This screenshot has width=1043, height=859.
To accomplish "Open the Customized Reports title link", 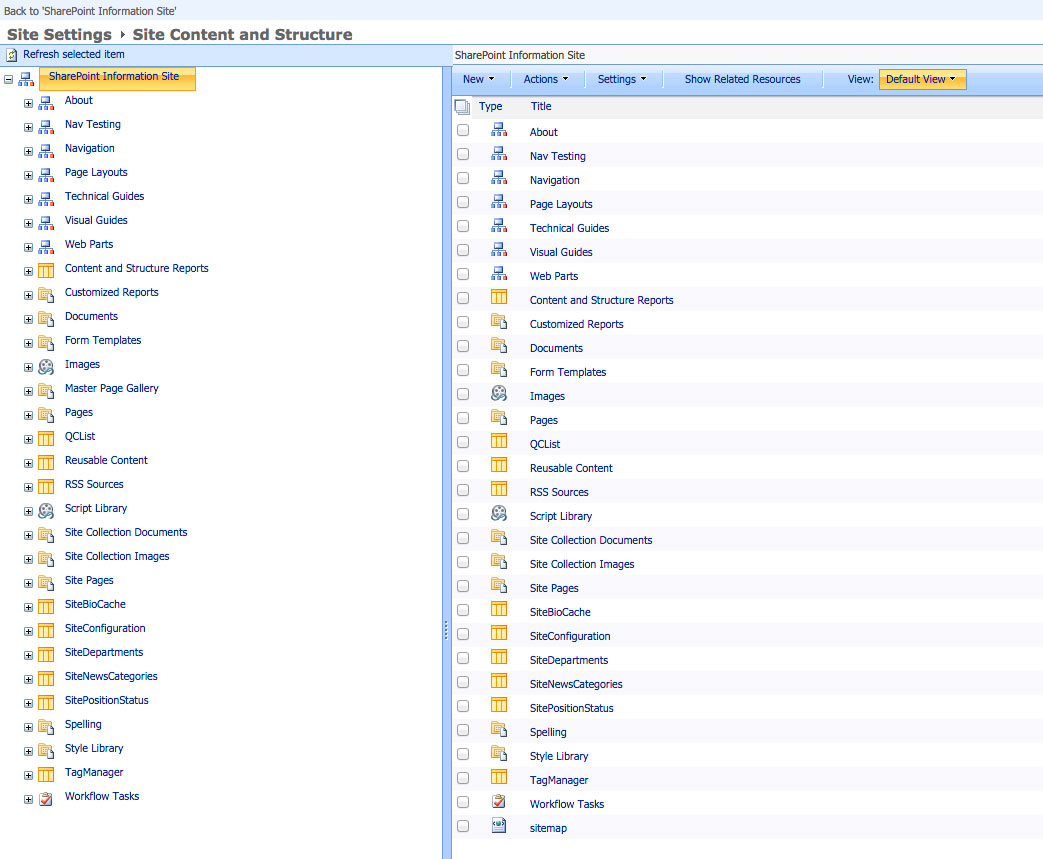I will (576, 324).
